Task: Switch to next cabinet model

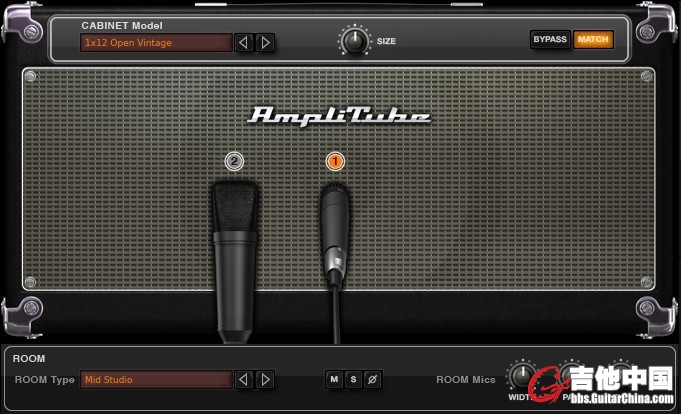Action: click(x=265, y=43)
